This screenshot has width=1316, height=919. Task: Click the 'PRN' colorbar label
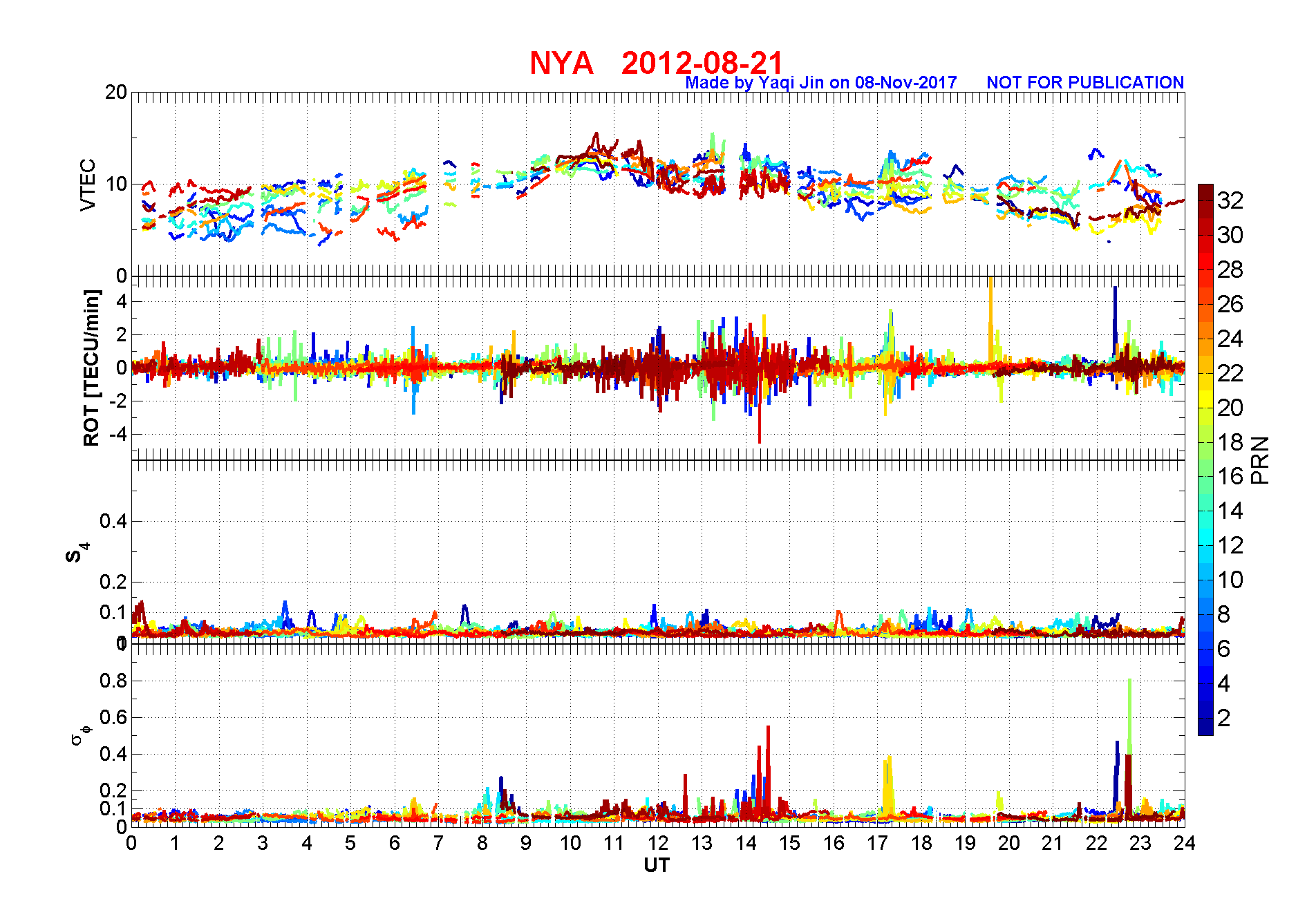(x=1260, y=460)
